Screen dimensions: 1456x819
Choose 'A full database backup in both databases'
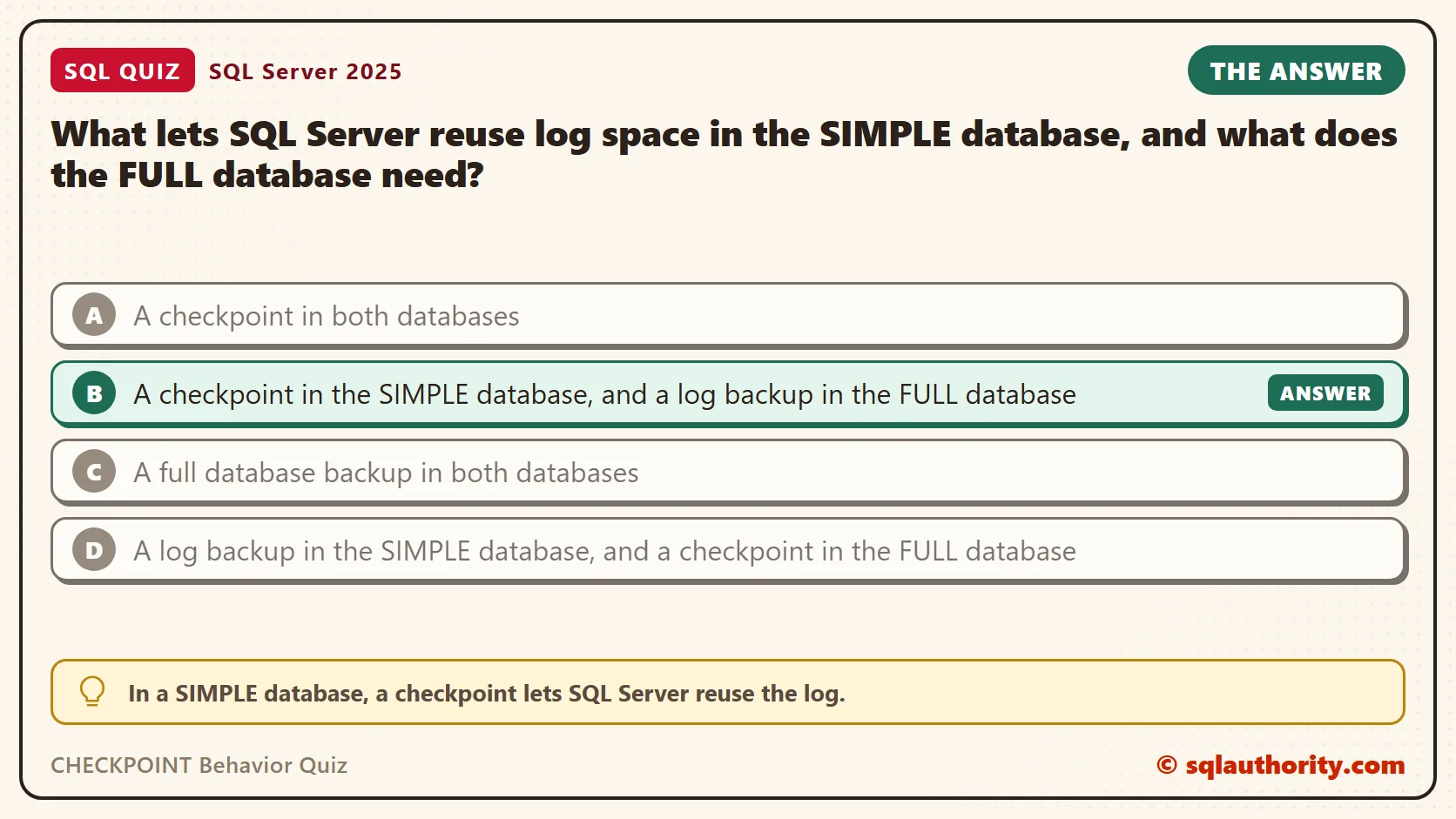729,472
